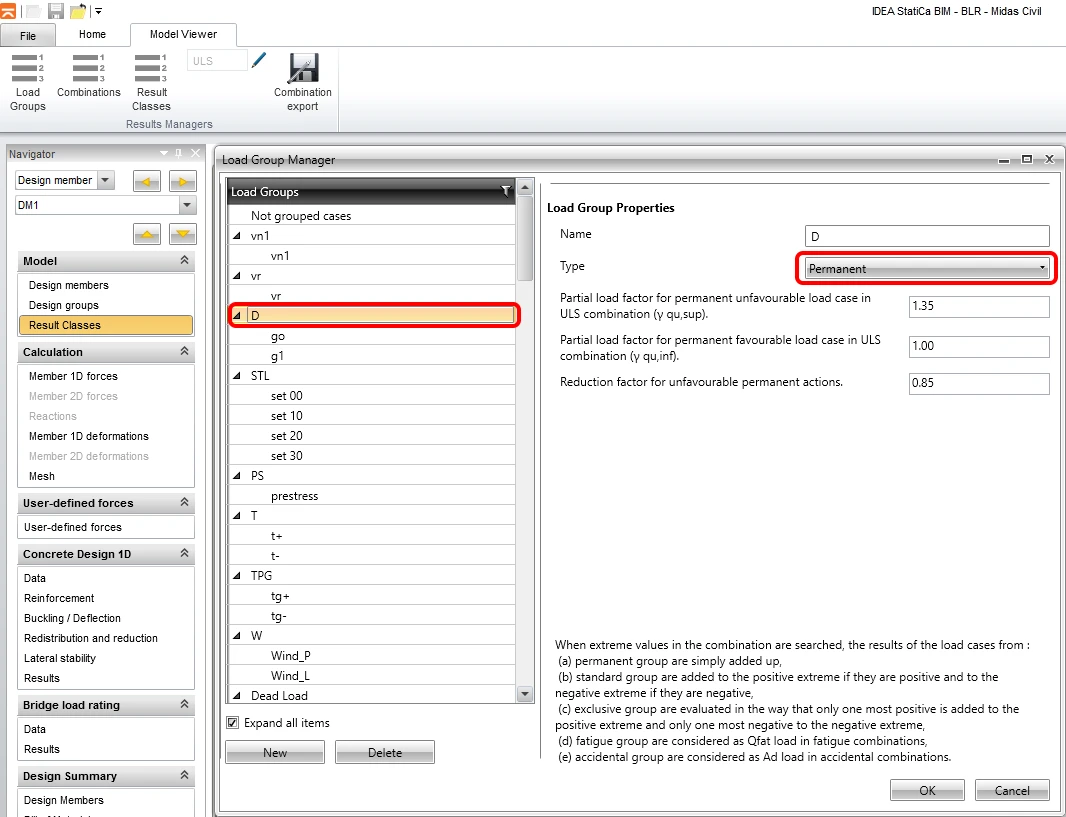Switch to the Home tab

[92, 34]
